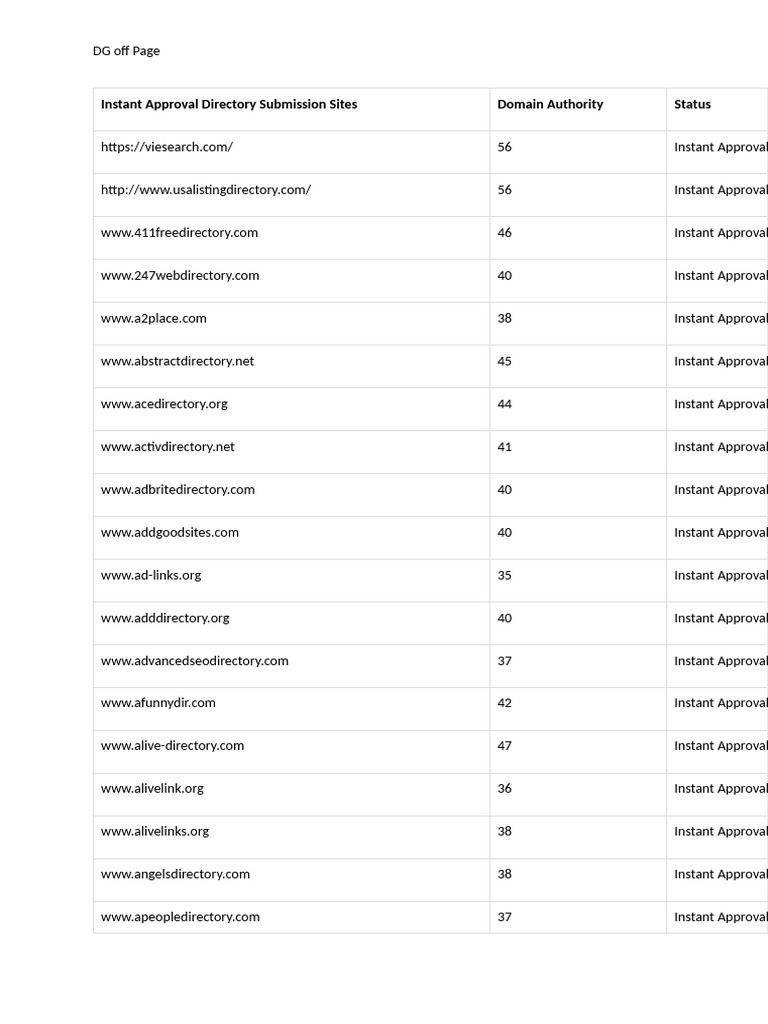Select the www.ad-links.org entry

coord(151,576)
